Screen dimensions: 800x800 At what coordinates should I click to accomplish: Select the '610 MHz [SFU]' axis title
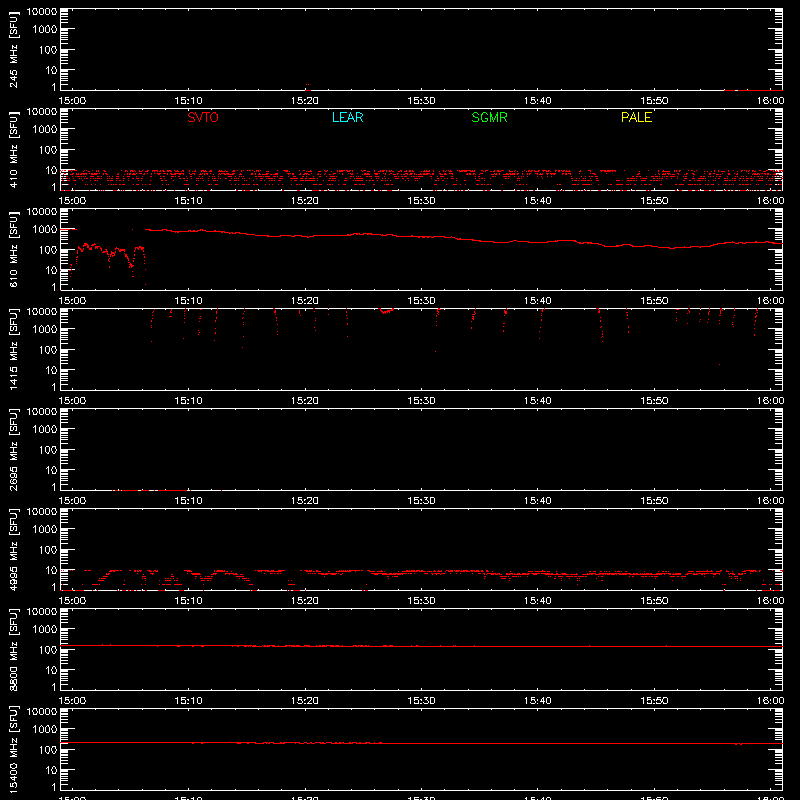tap(14, 249)
